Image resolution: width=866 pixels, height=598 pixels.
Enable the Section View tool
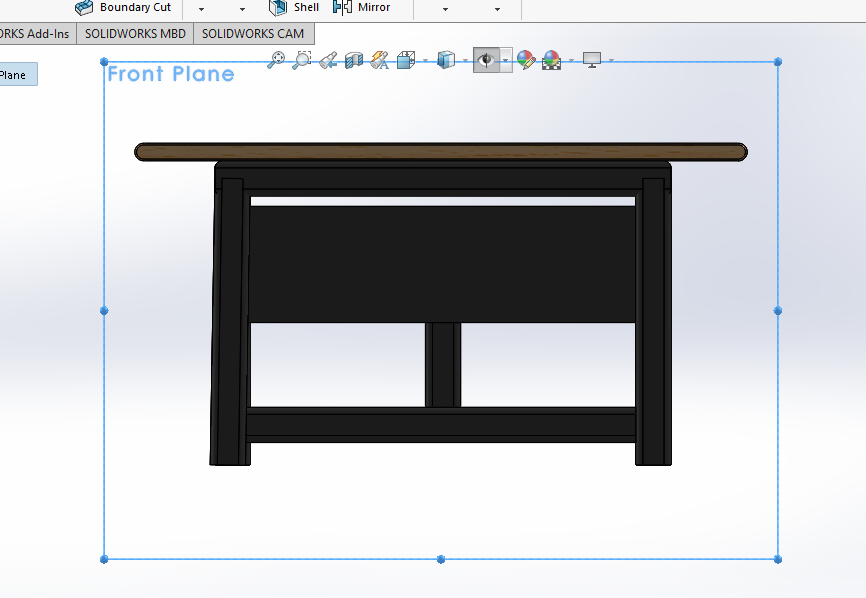pyautogui.click(x=352, y=60)
